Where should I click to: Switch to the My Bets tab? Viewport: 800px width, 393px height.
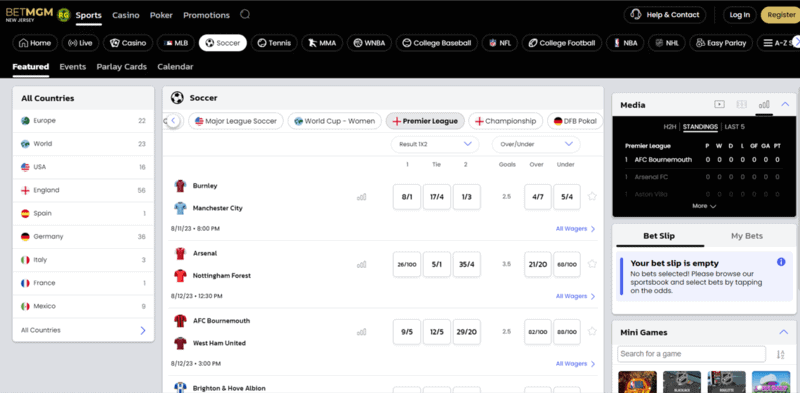pos(746,236)
